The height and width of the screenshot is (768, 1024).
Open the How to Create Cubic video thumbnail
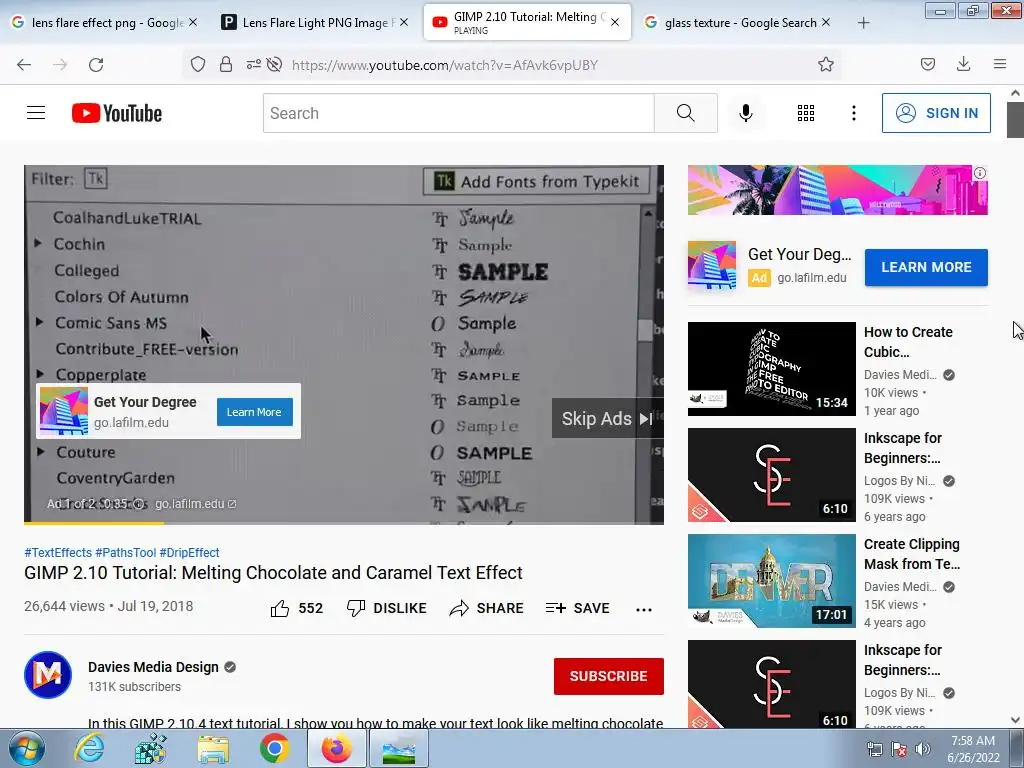click(771, 369)
